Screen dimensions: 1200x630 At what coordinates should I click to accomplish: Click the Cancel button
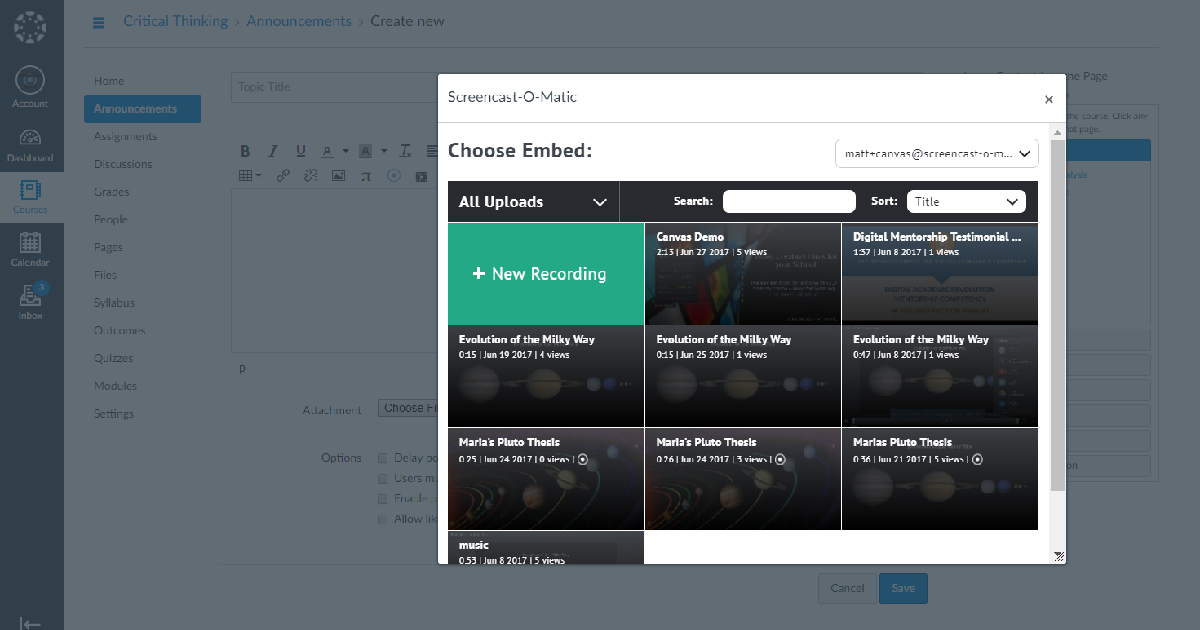847,588
